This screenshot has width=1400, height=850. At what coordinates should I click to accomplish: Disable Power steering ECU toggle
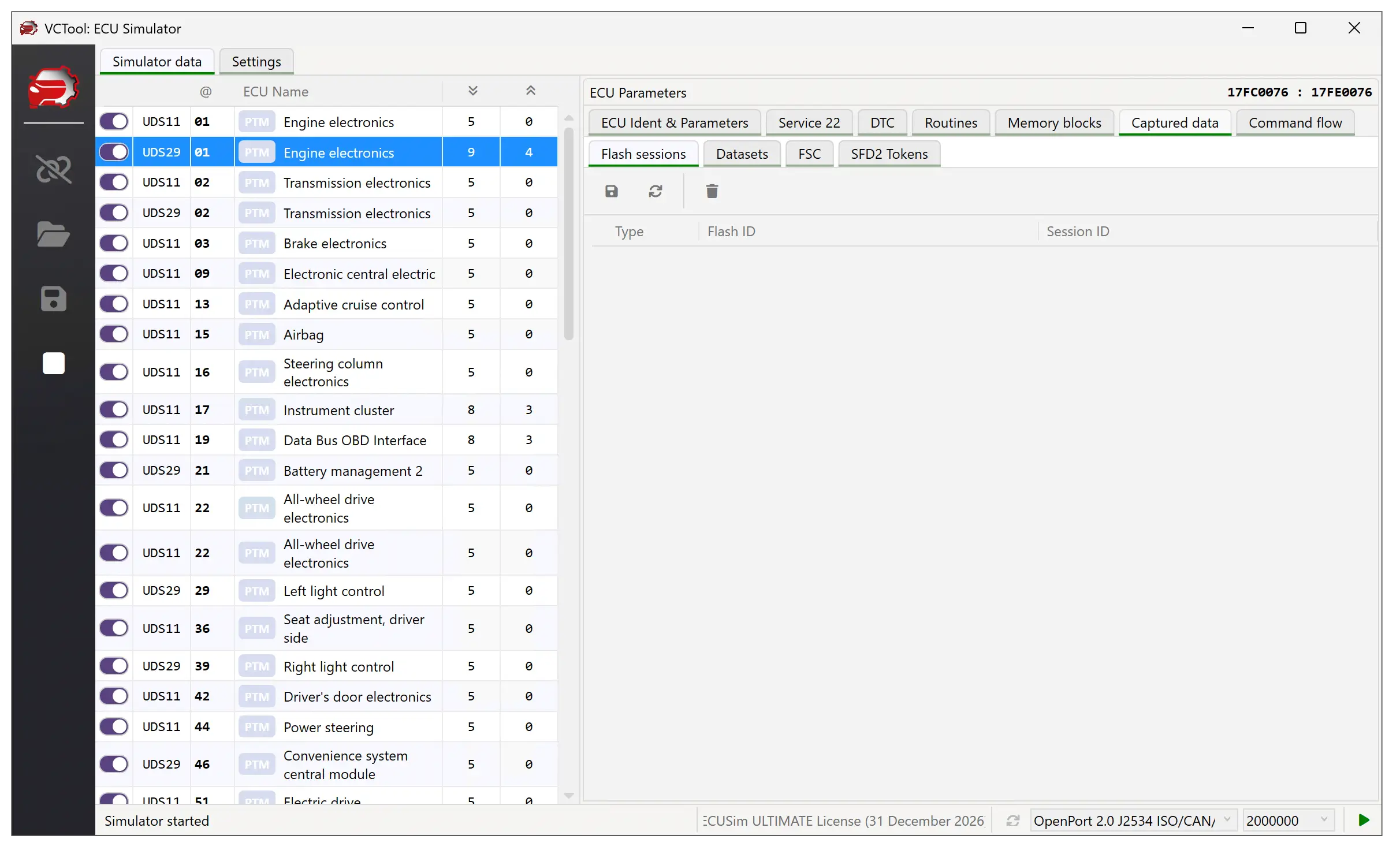[114, 727]
